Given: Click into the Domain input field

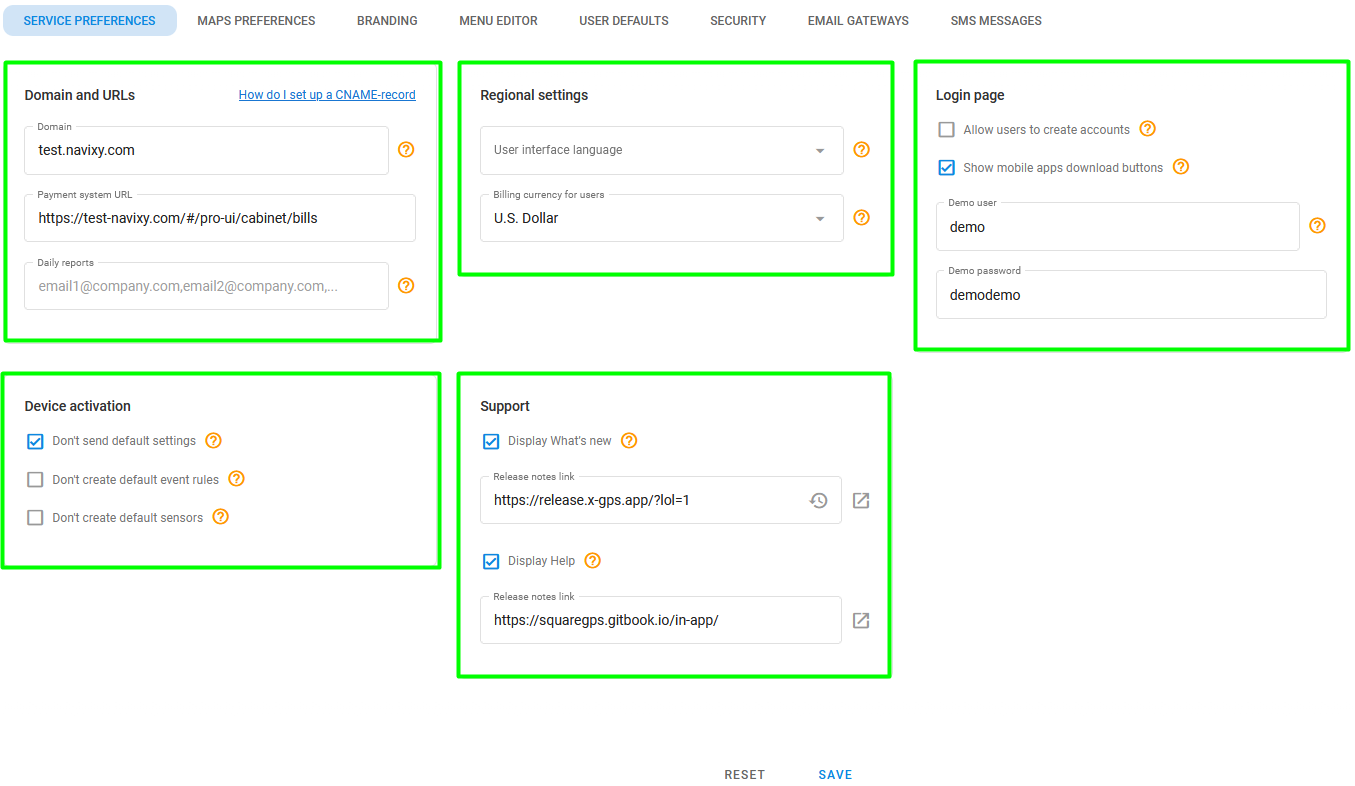Looking at the screenshot, I should 206,150.
